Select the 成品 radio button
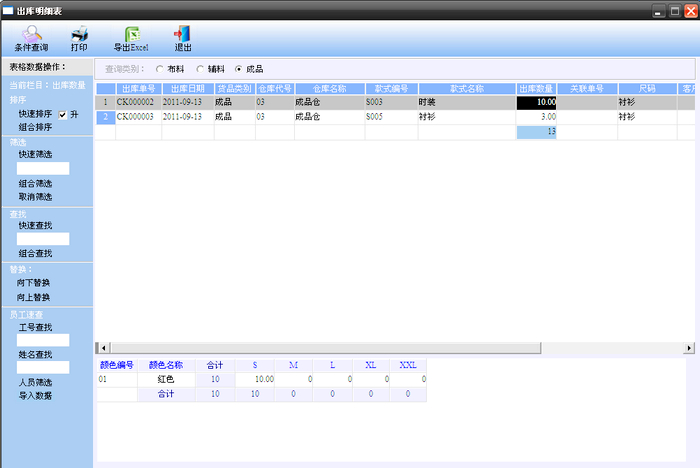Image resolution: width=700 pixels, height=468 pixels. point(237,69)
